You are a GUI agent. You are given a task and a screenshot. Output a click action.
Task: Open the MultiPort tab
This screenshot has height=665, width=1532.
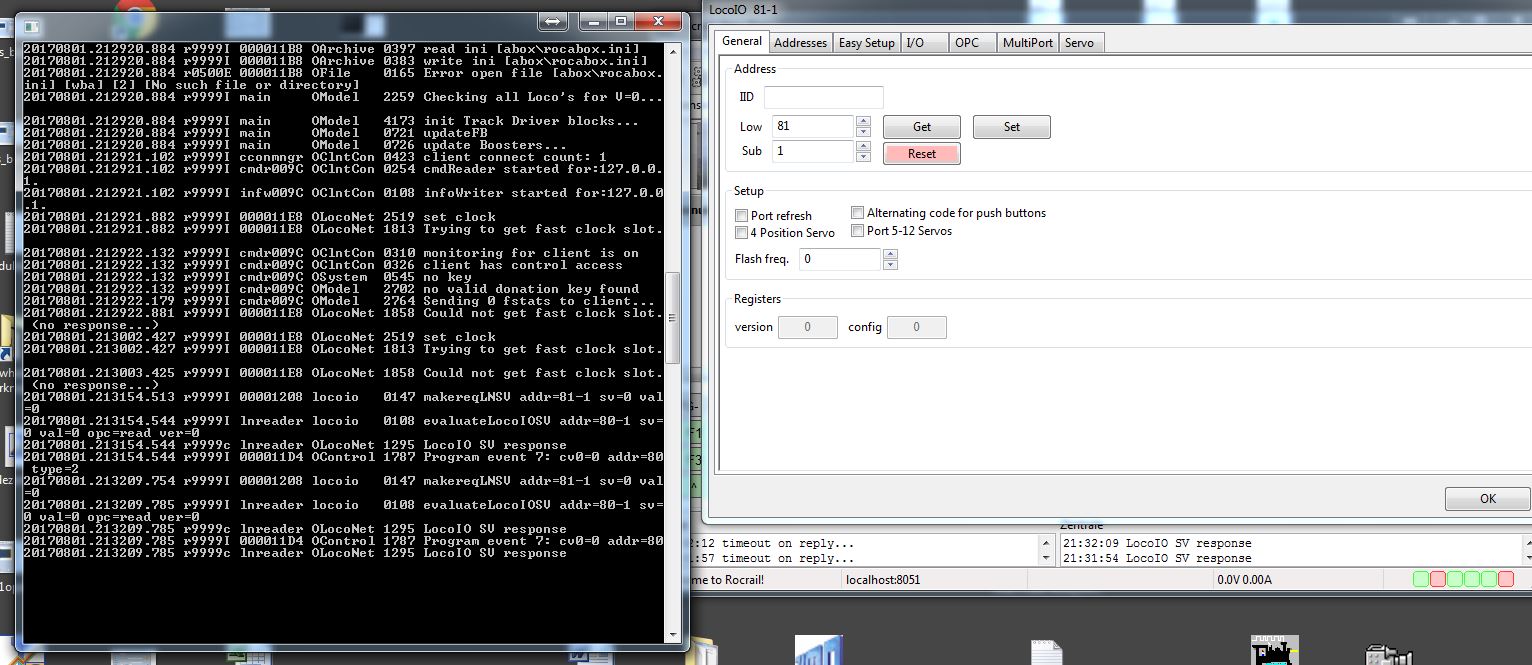1027,43
